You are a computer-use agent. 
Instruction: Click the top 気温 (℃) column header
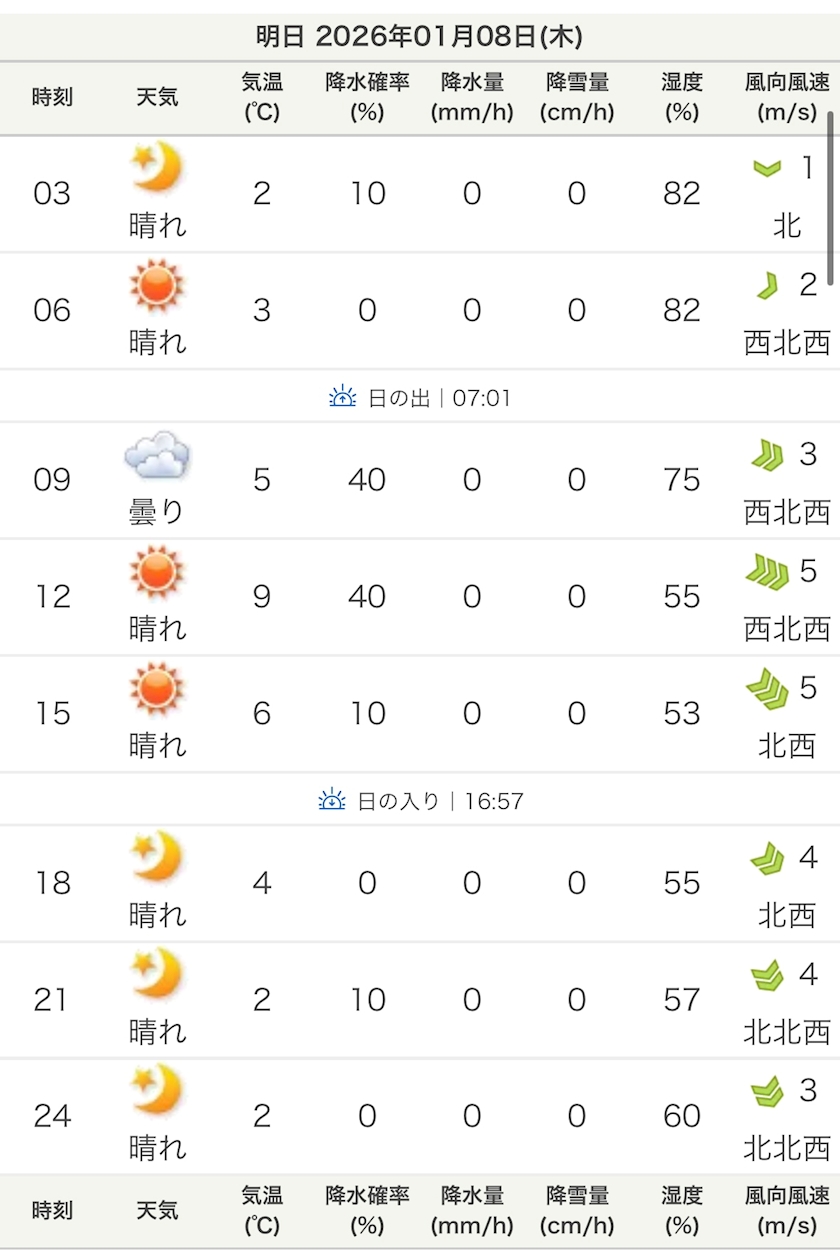click(262, 97)
